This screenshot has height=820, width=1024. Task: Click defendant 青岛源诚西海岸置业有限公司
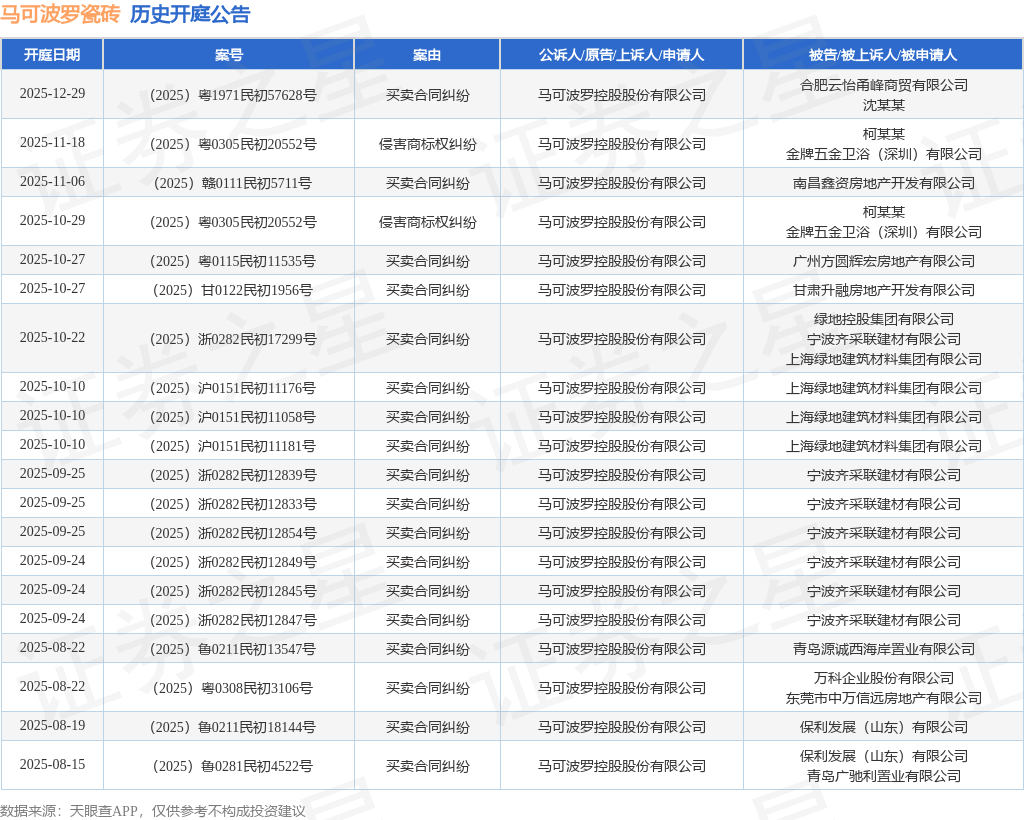884,649
